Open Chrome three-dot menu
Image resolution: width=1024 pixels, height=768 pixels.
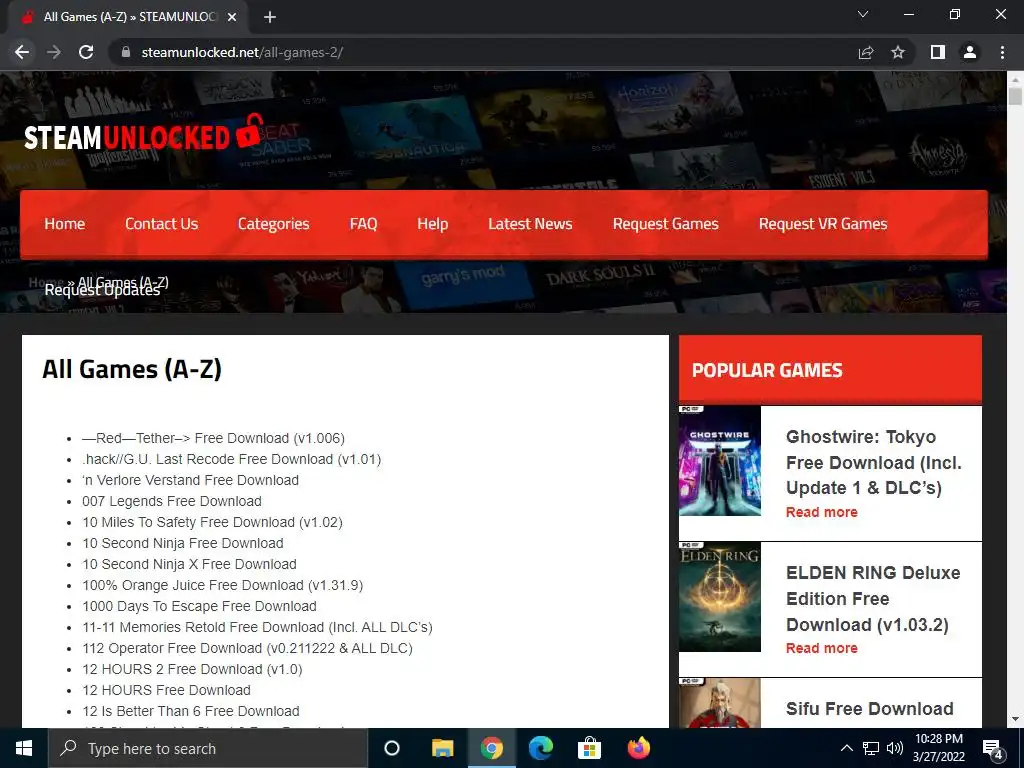(1002, 52)
